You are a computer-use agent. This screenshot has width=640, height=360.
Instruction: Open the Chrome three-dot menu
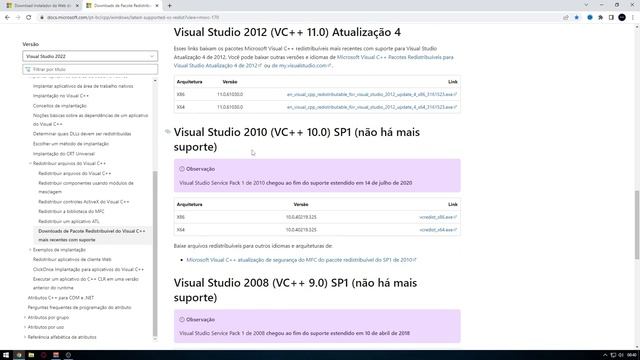point(633,18)
